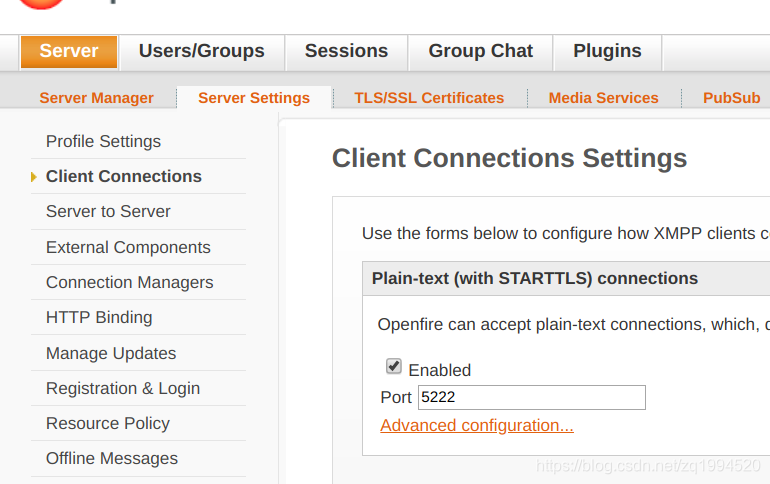Go to the Group Chat tab
Viewport: 770px width, 484px height.
pos(480,52)
